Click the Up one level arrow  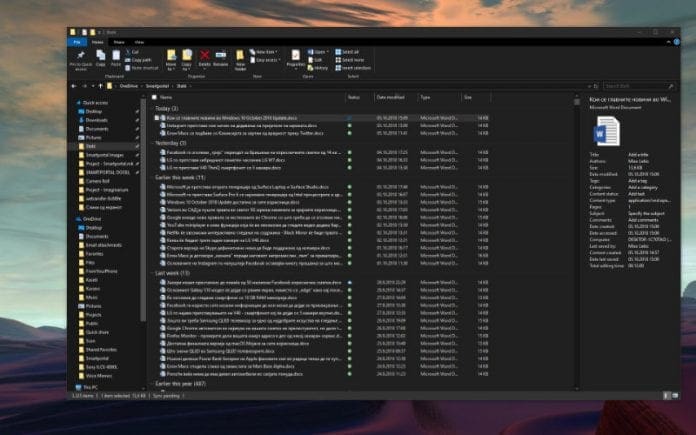101,86
